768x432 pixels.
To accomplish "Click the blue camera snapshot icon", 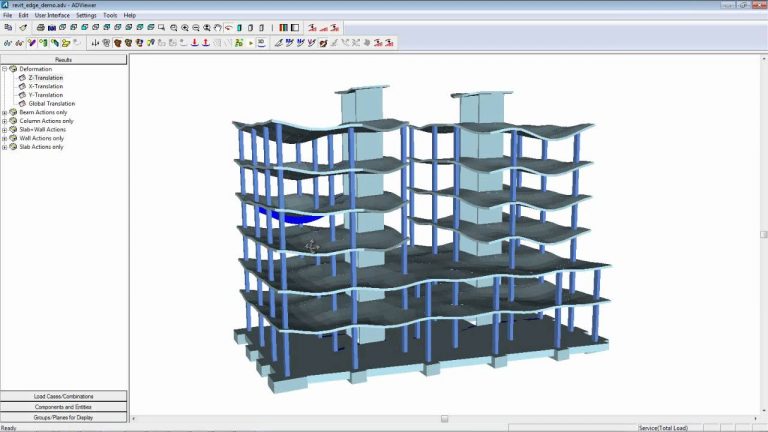I will click(x=51, y=28).
